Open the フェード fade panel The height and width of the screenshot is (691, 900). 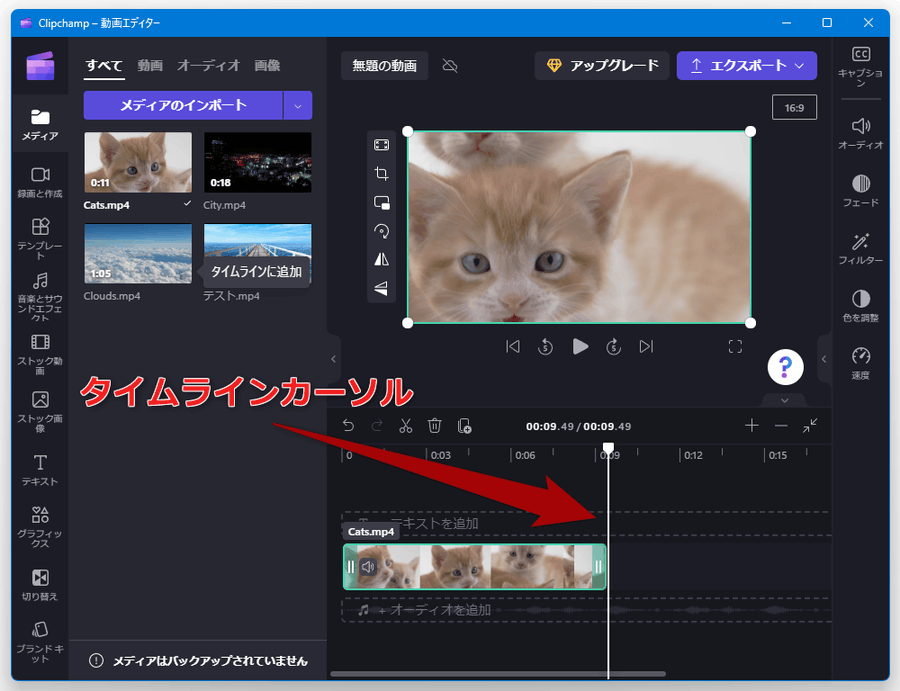pos(860,191)
